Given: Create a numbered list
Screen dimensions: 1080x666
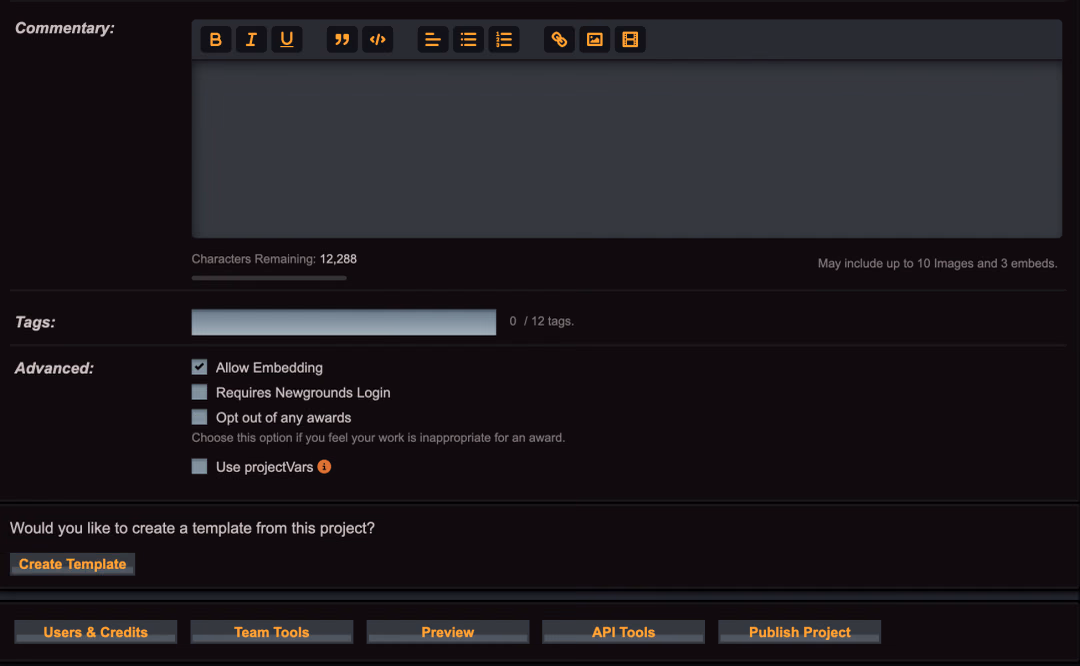Looking at the screenshot, I should pyautogui.click(x=504, y=39).
